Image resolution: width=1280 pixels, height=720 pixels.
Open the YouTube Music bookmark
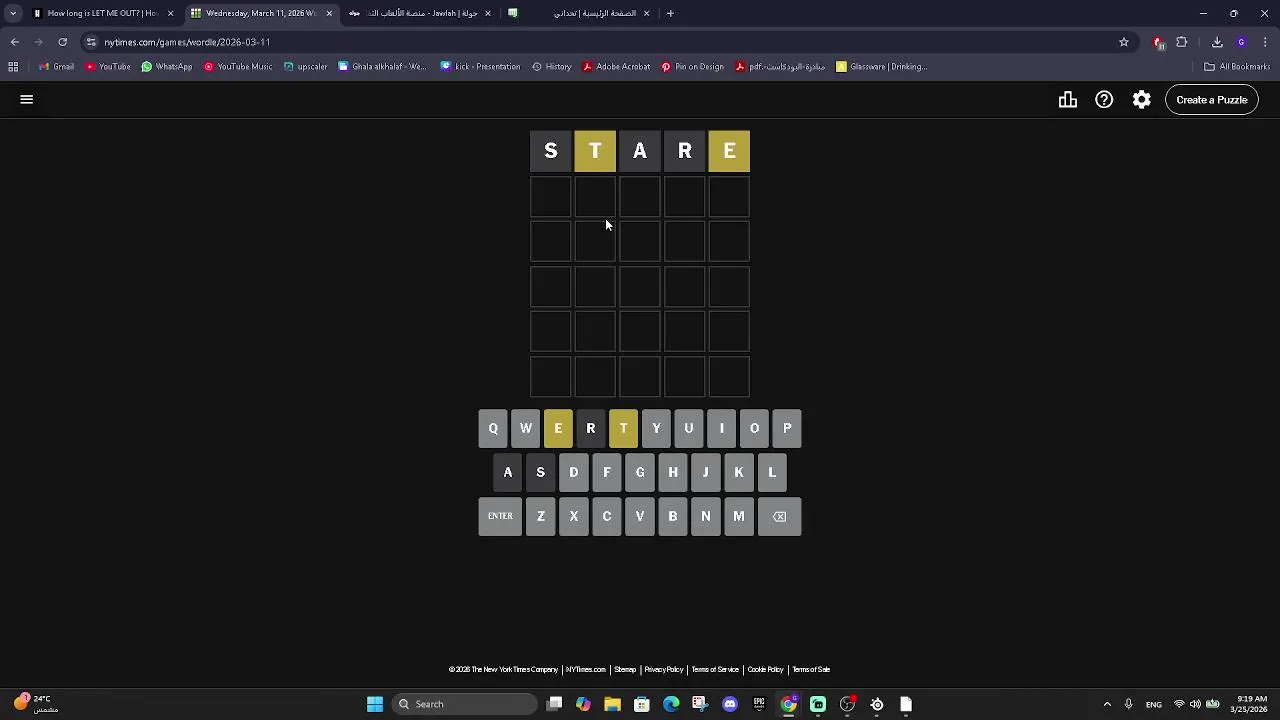click(238, 67)
